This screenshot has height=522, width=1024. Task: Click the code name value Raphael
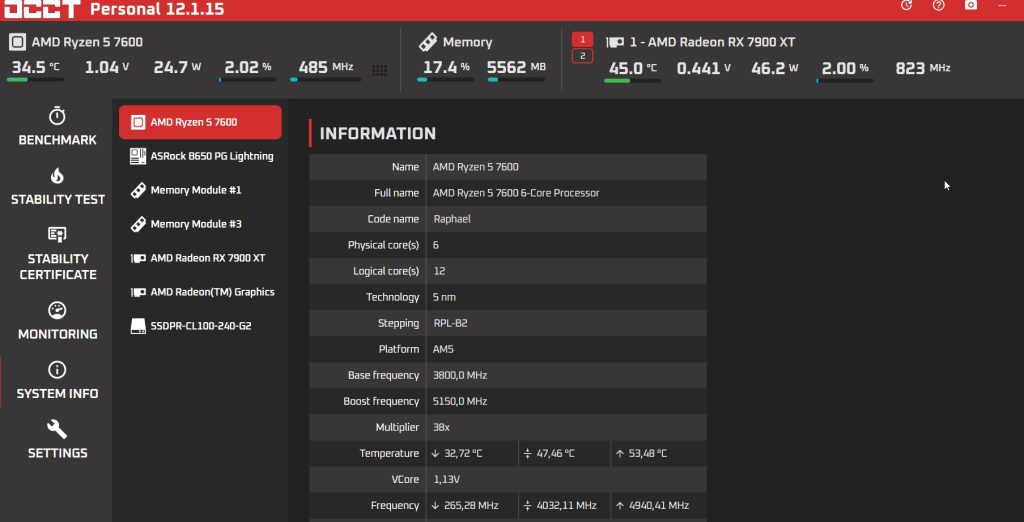pos(452,219)
